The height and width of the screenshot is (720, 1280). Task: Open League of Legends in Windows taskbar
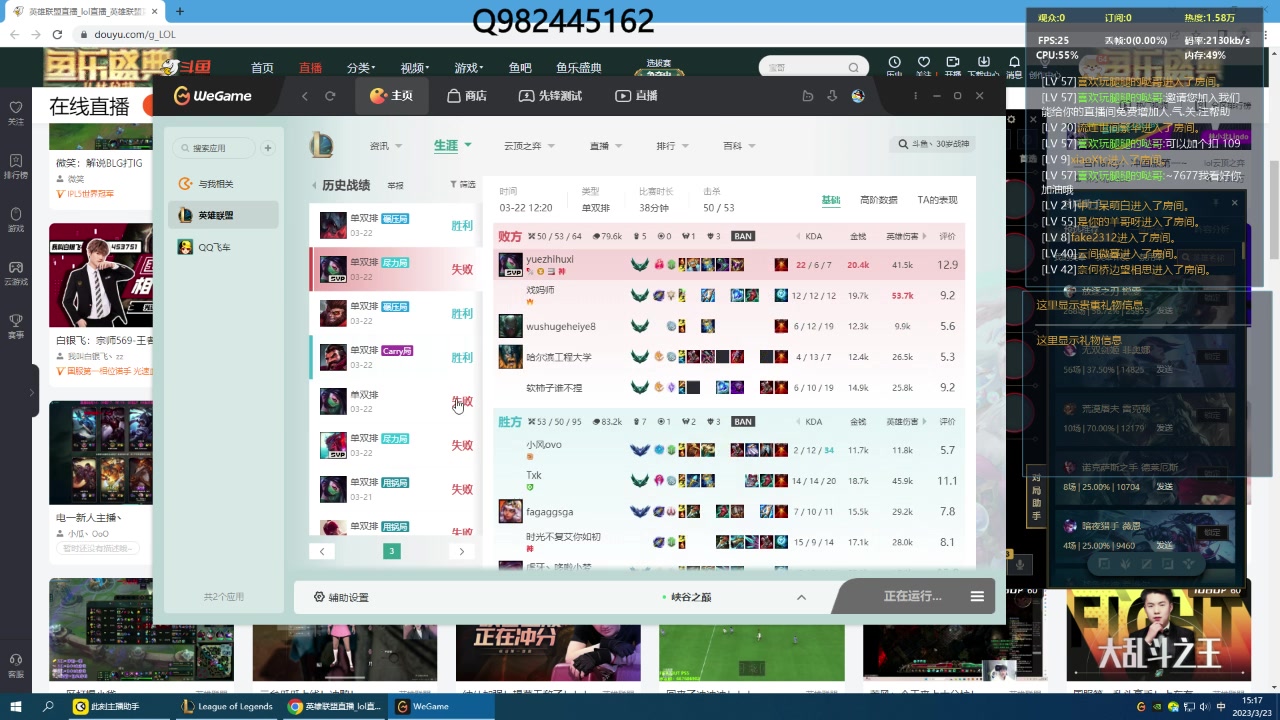(x=227, y=706)
